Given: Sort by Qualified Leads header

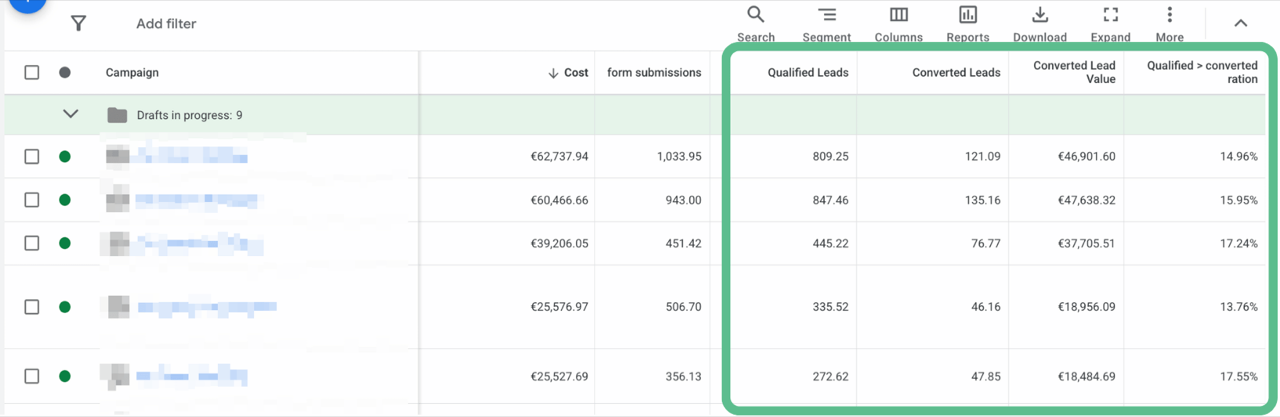Looking at the screenshot, I should 808,73.
